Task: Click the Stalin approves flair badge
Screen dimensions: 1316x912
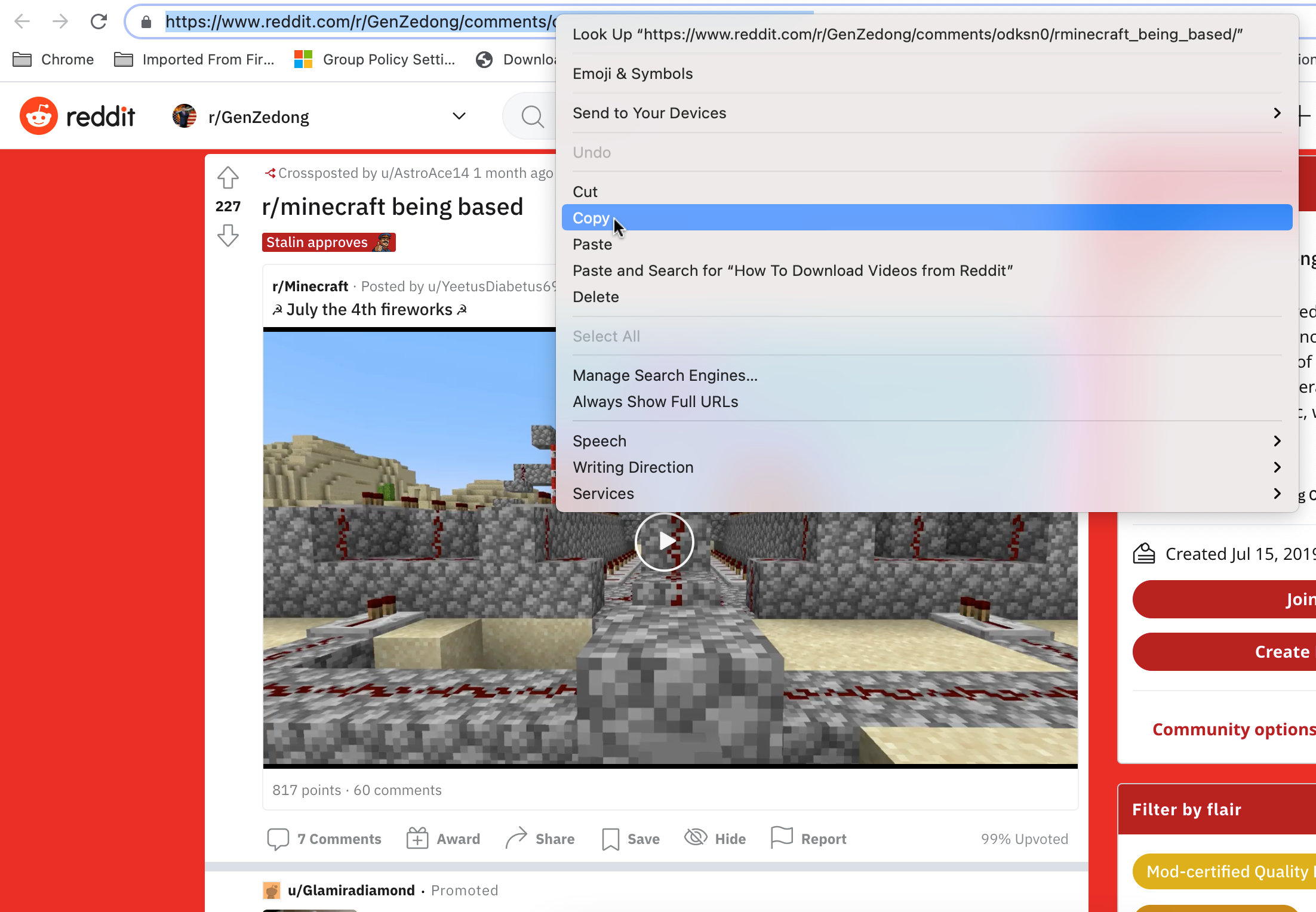Action: [329, 241]
